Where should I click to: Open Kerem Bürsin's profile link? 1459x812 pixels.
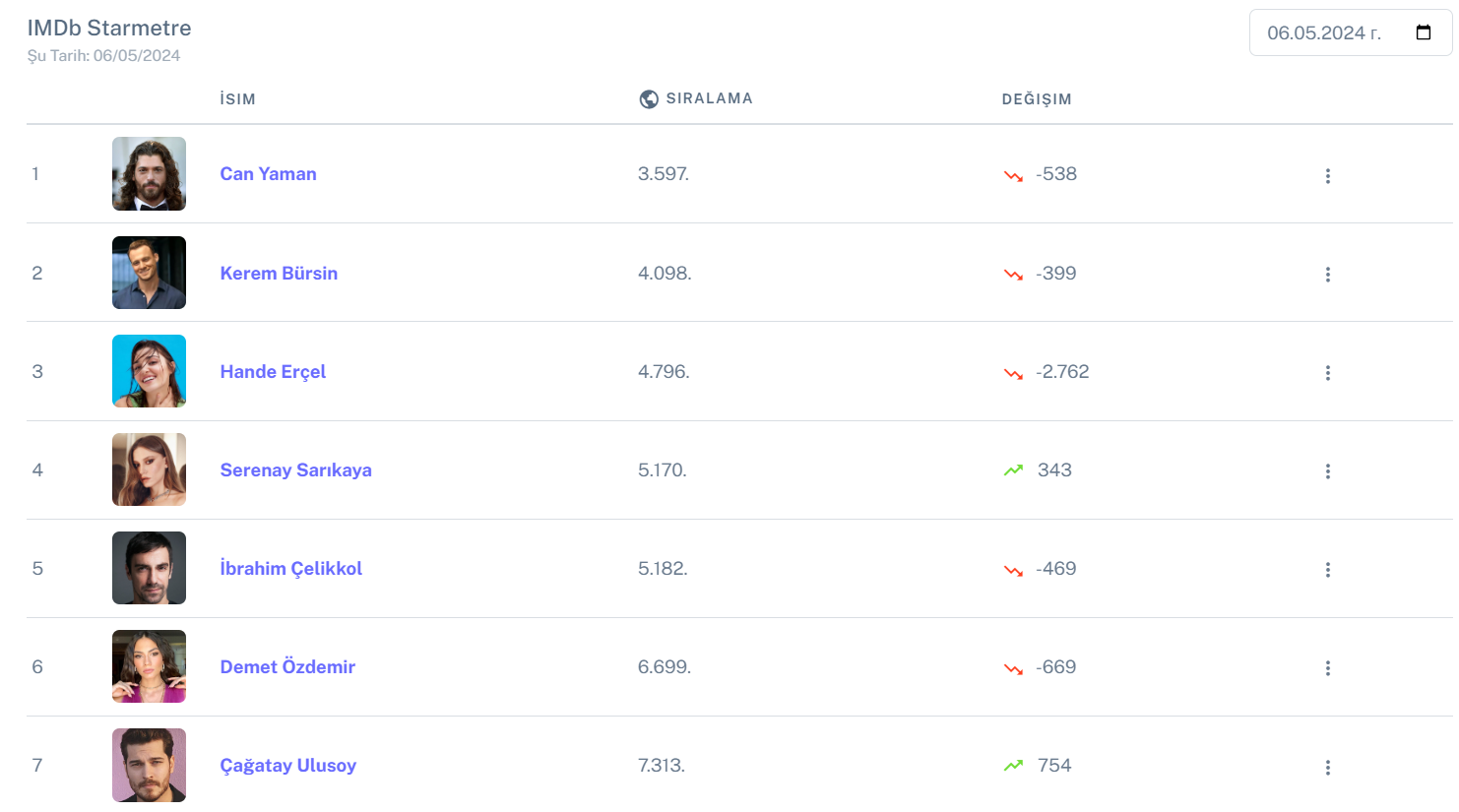point(279,273)
